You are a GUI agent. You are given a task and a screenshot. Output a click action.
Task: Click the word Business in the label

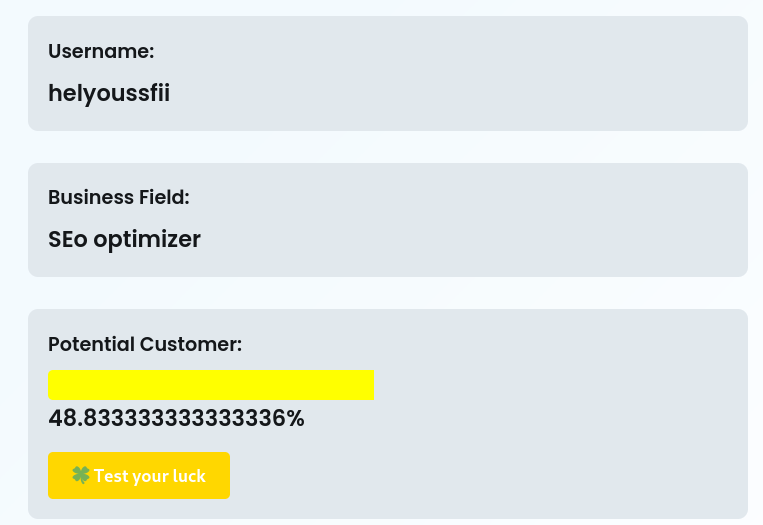click(91, 197)
